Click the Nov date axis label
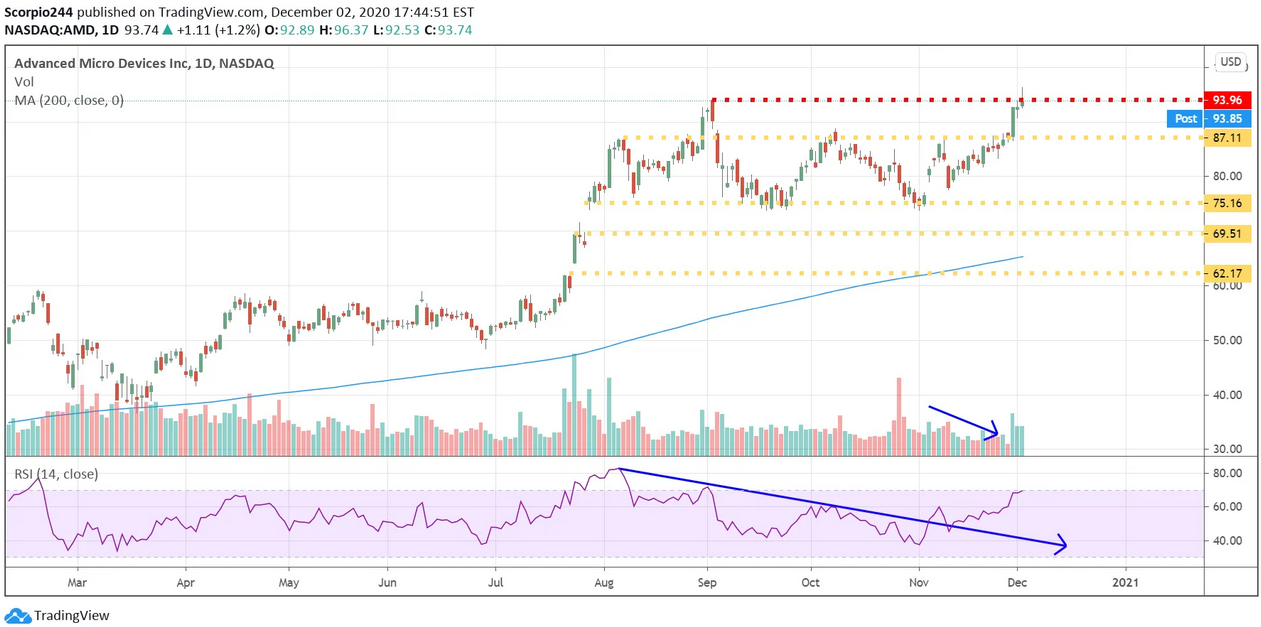This screenshot has height=627, width=1261. coord(918,580)
